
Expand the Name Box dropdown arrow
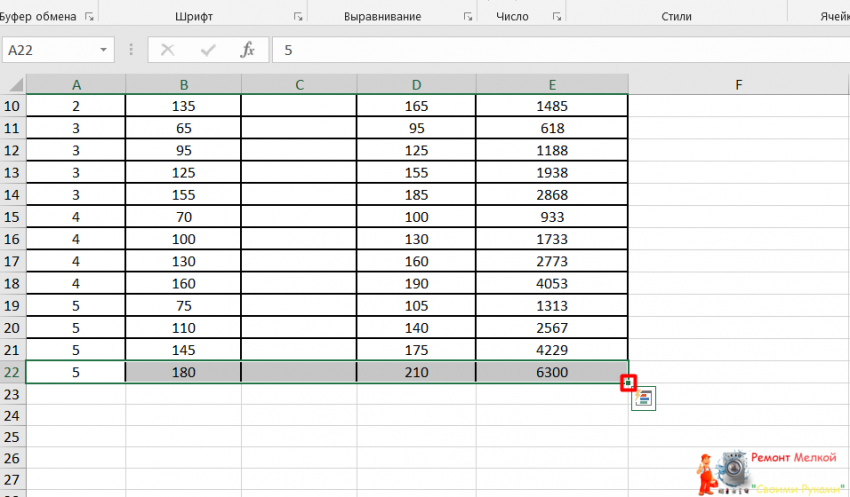coord(105,50)
